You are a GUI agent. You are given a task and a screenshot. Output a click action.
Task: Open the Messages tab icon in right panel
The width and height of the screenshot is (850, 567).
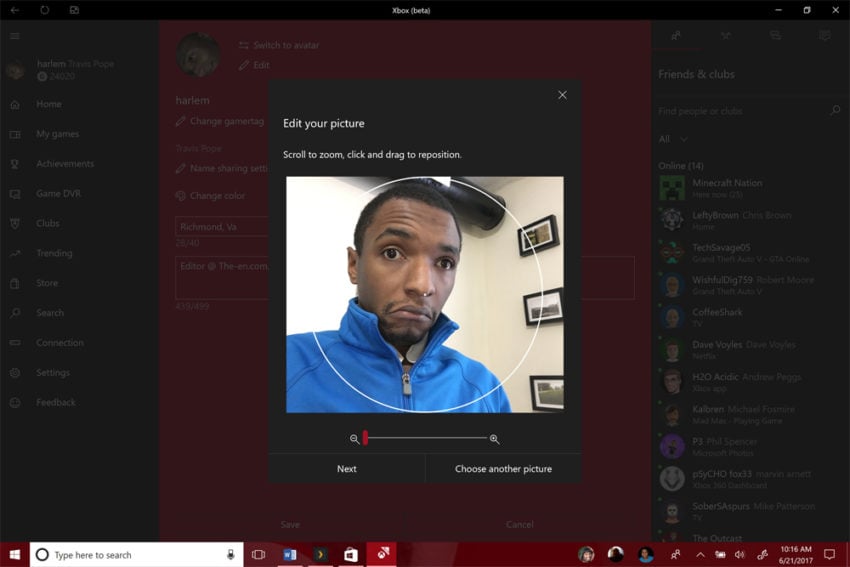[x=775, y=36]
